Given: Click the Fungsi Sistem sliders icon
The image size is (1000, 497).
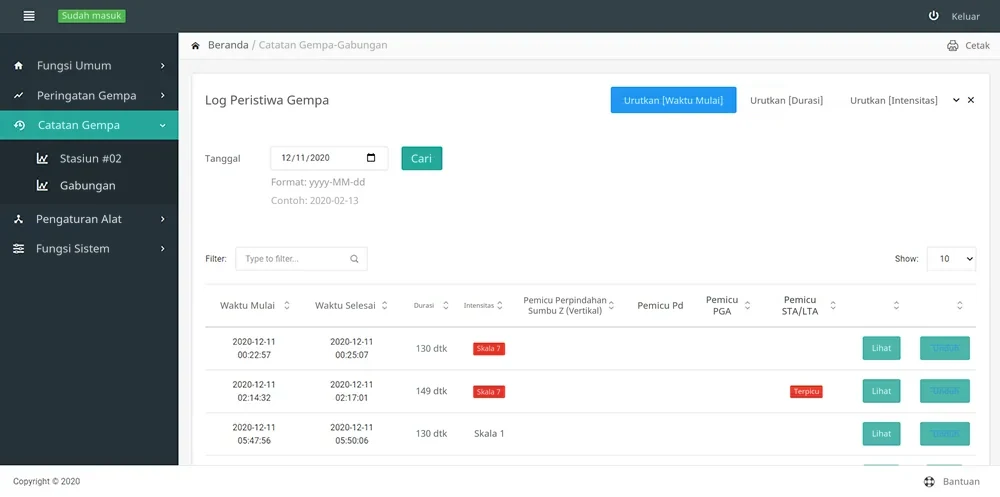Looking at the screenshot, I should pos(18,249).
